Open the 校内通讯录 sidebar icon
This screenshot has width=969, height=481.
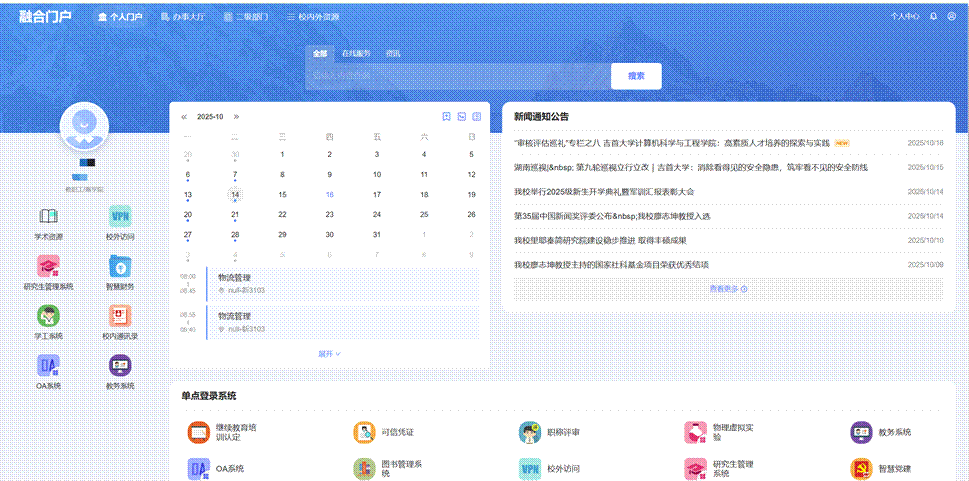(120, 315)
